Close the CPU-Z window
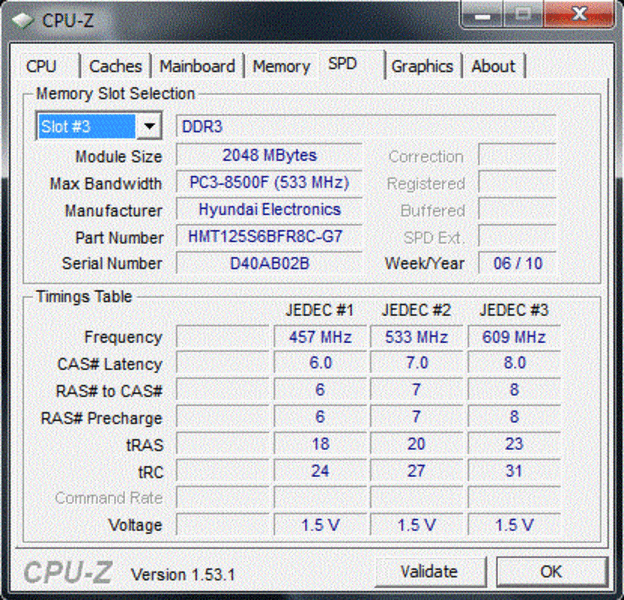This screenshot has width=624, height=600. (x=579, y=15)
